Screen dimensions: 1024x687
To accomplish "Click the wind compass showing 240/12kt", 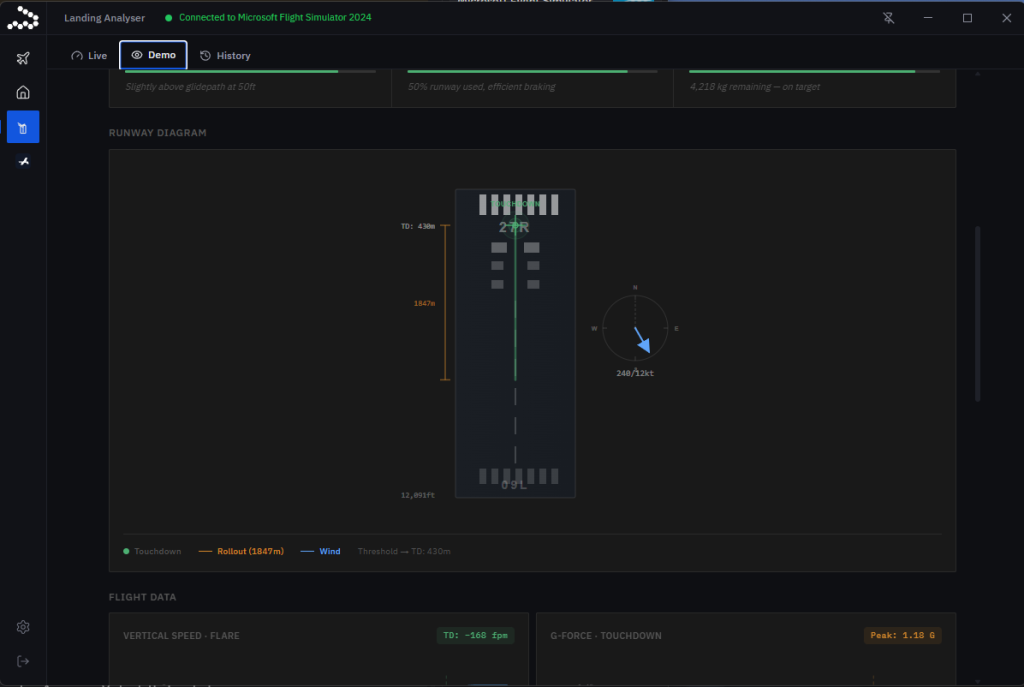I will coord(635,328).
